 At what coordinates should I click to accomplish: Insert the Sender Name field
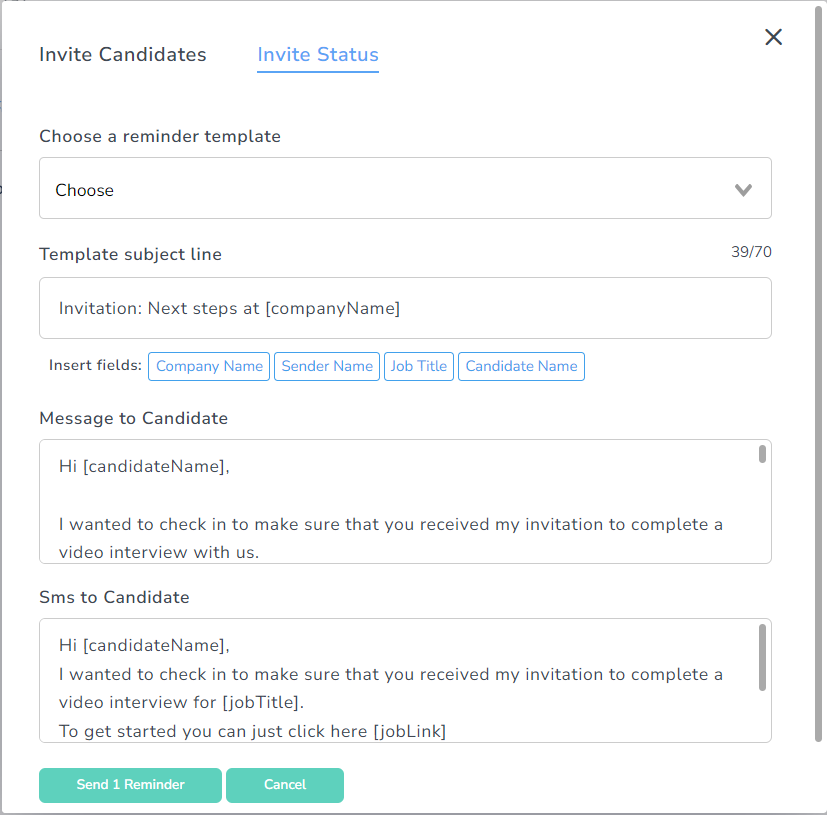tap(327, 366)
